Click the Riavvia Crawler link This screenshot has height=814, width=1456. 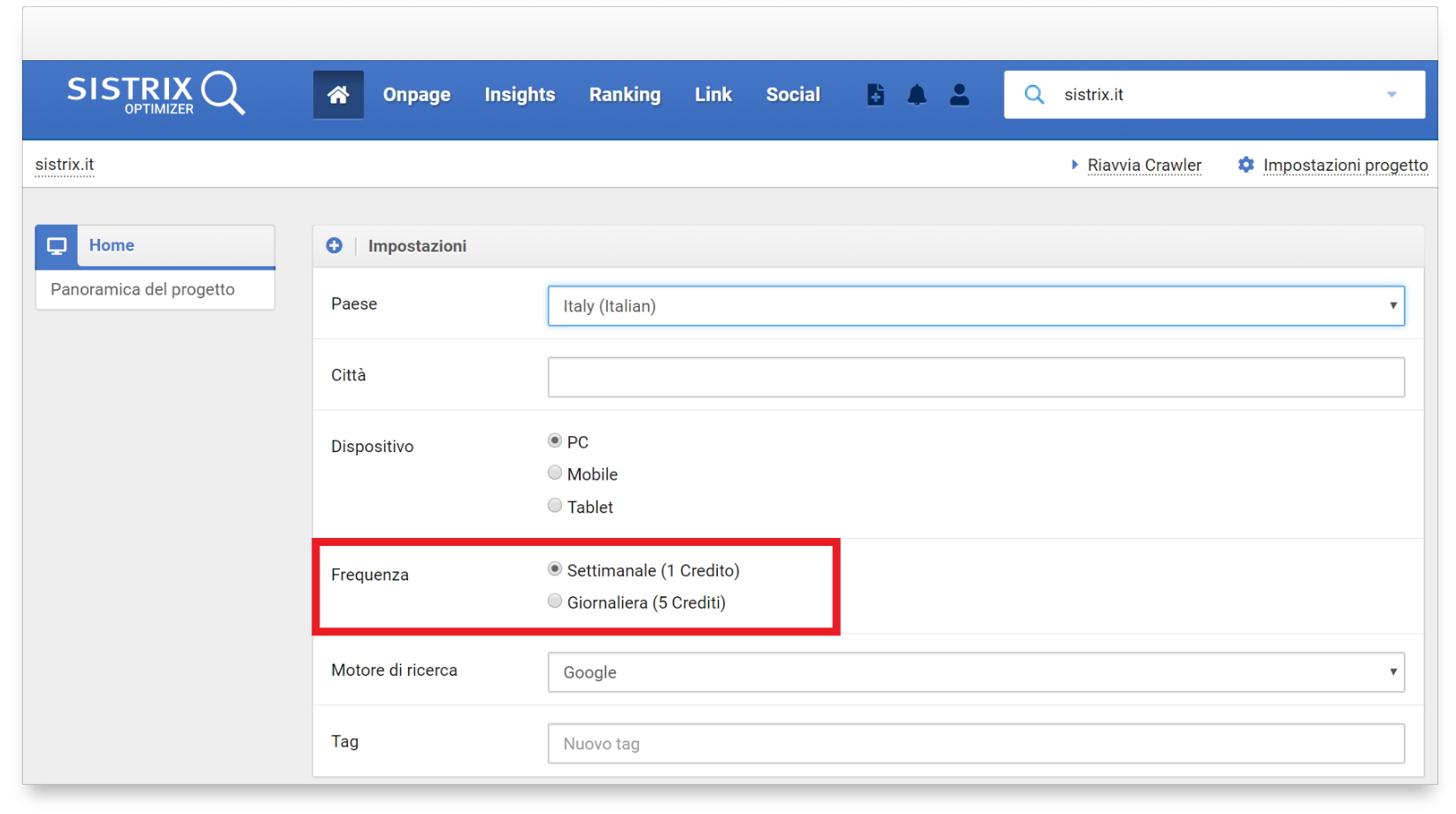tap(1144, 165)
